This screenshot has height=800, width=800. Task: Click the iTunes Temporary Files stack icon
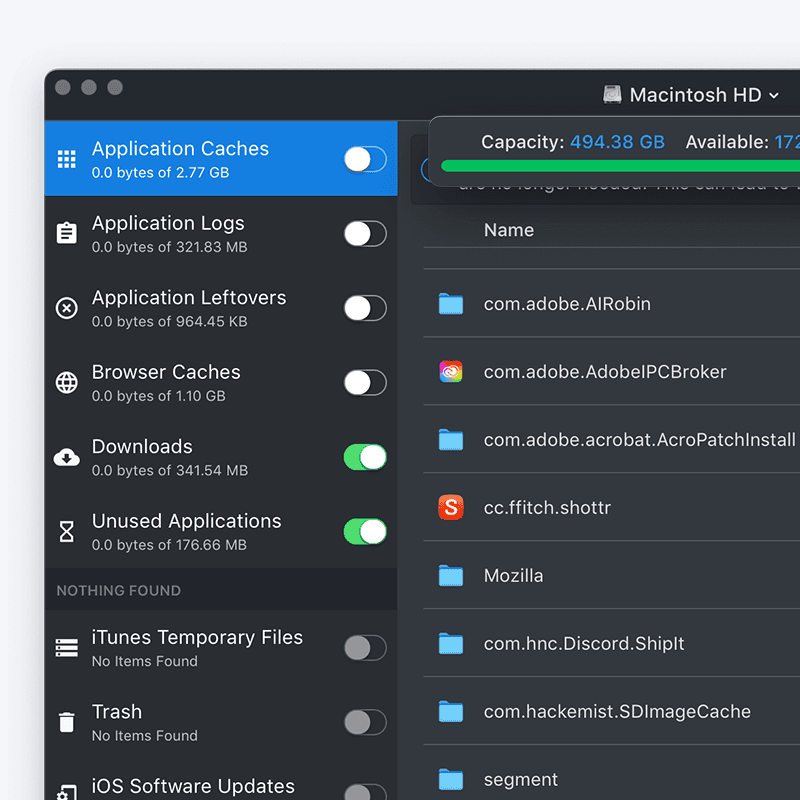click(x=66, y=647)
